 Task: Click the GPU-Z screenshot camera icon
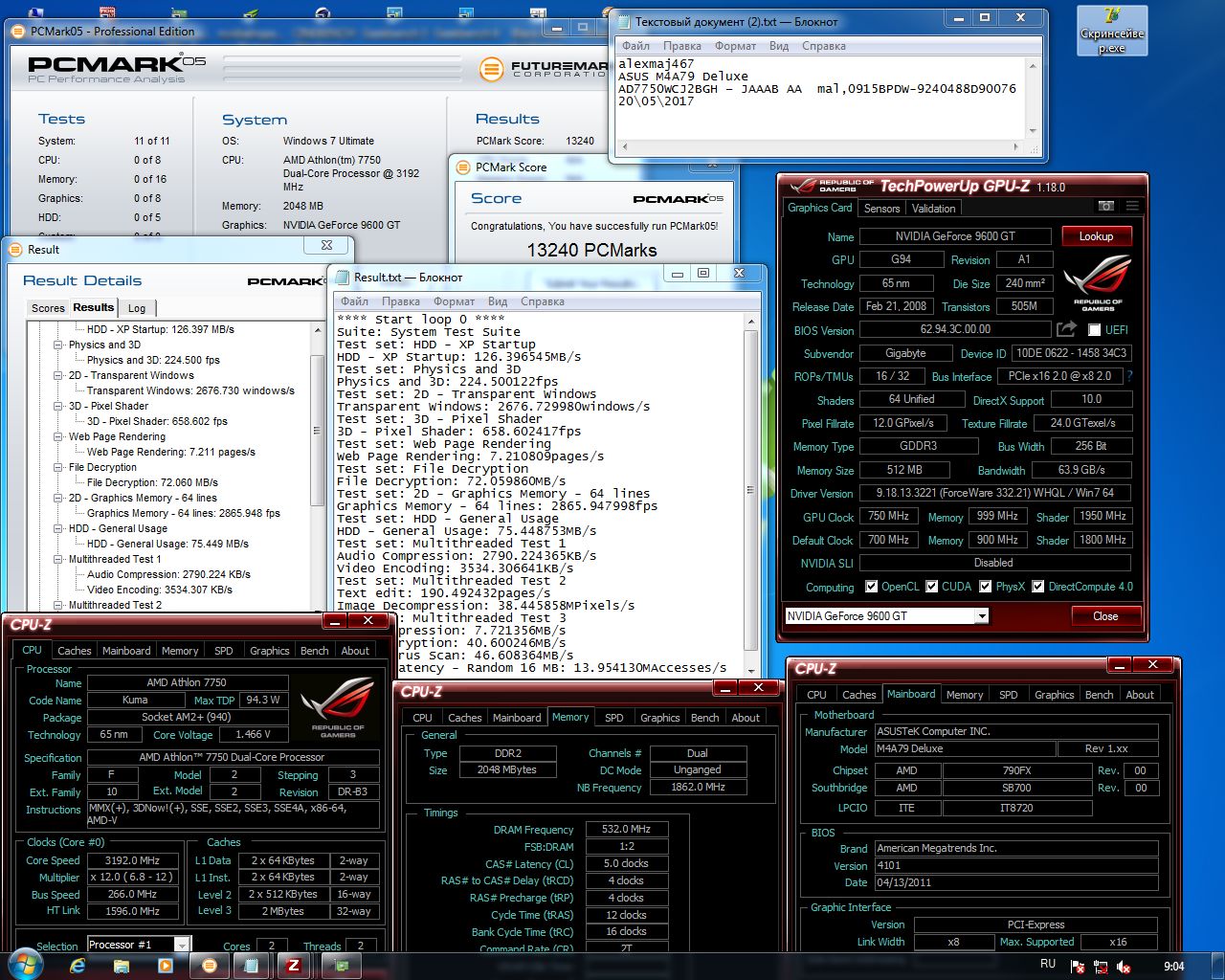[1105, 206]
